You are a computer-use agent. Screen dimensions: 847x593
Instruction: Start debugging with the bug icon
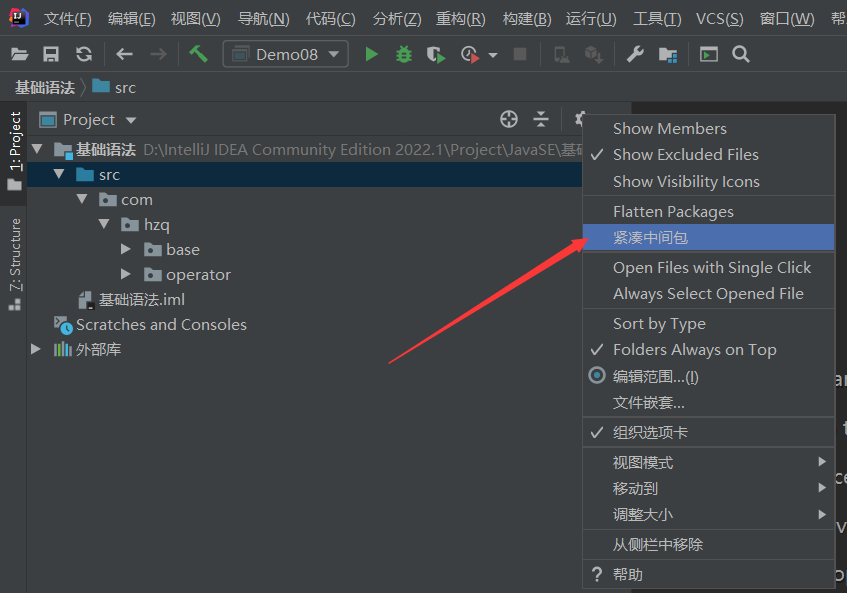pos(404,55)
